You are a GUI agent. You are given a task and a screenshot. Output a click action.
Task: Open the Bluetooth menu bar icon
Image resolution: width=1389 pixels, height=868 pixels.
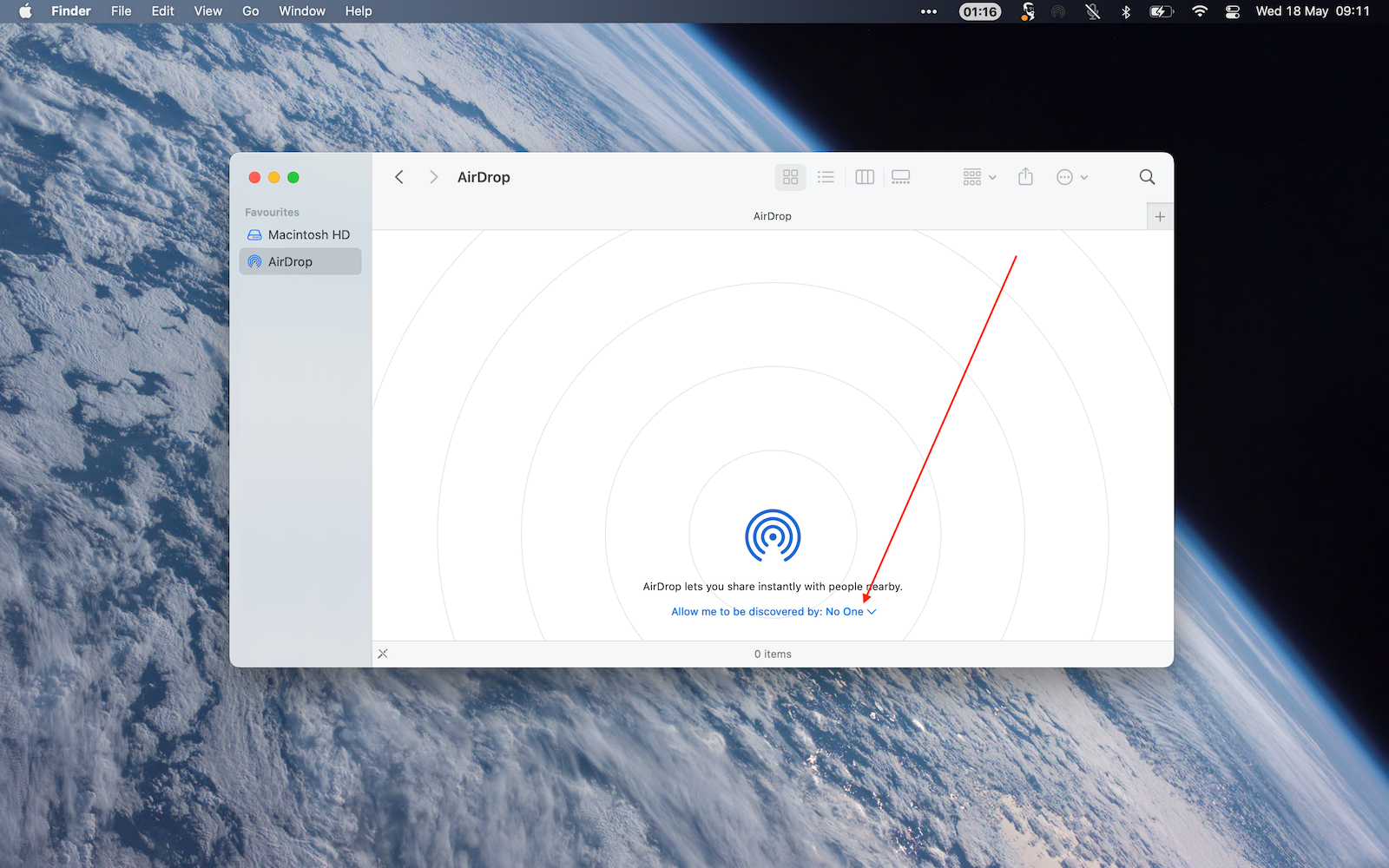pyautogui.click(x=1126, y=11)
